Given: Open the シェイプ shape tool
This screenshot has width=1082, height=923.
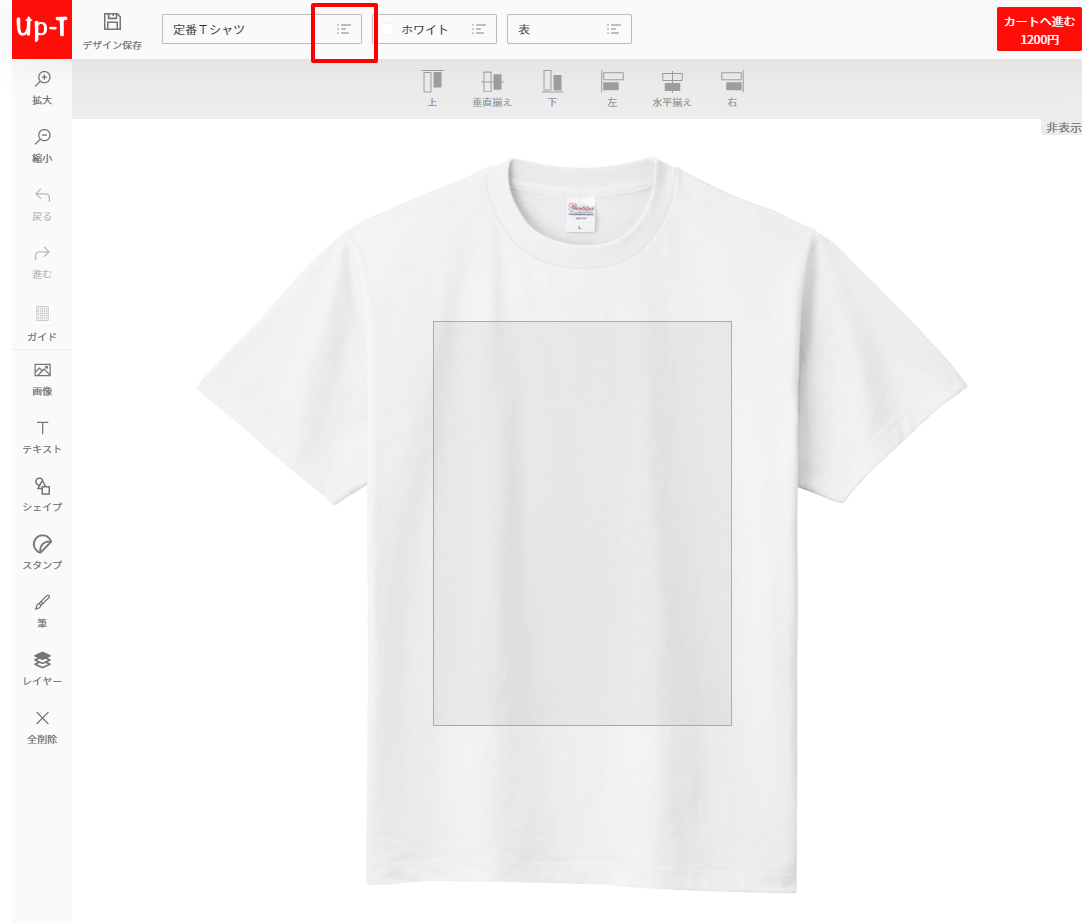Looking at the screenshot, I should point(41,495).
